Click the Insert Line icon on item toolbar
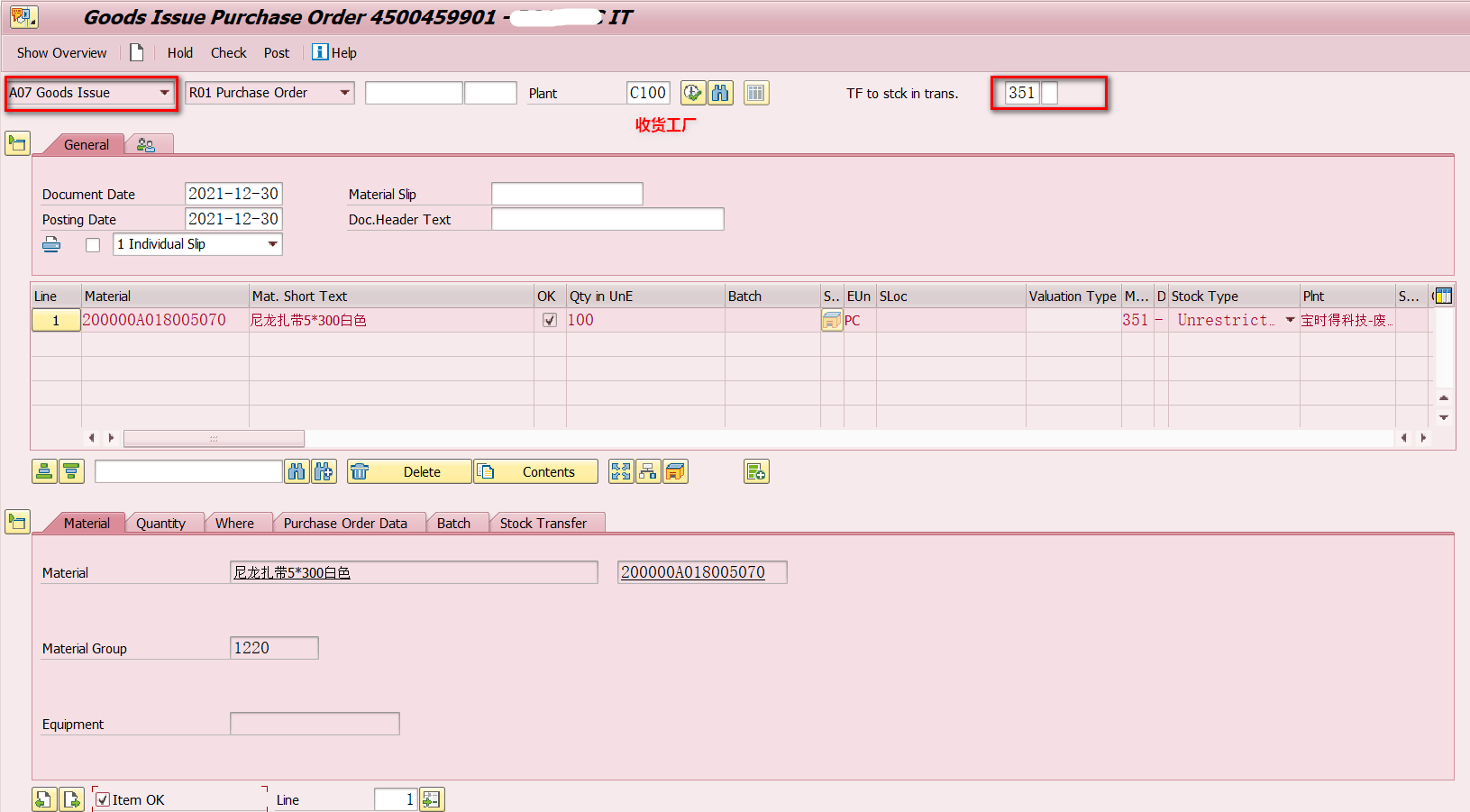 [x=756, y=470]
